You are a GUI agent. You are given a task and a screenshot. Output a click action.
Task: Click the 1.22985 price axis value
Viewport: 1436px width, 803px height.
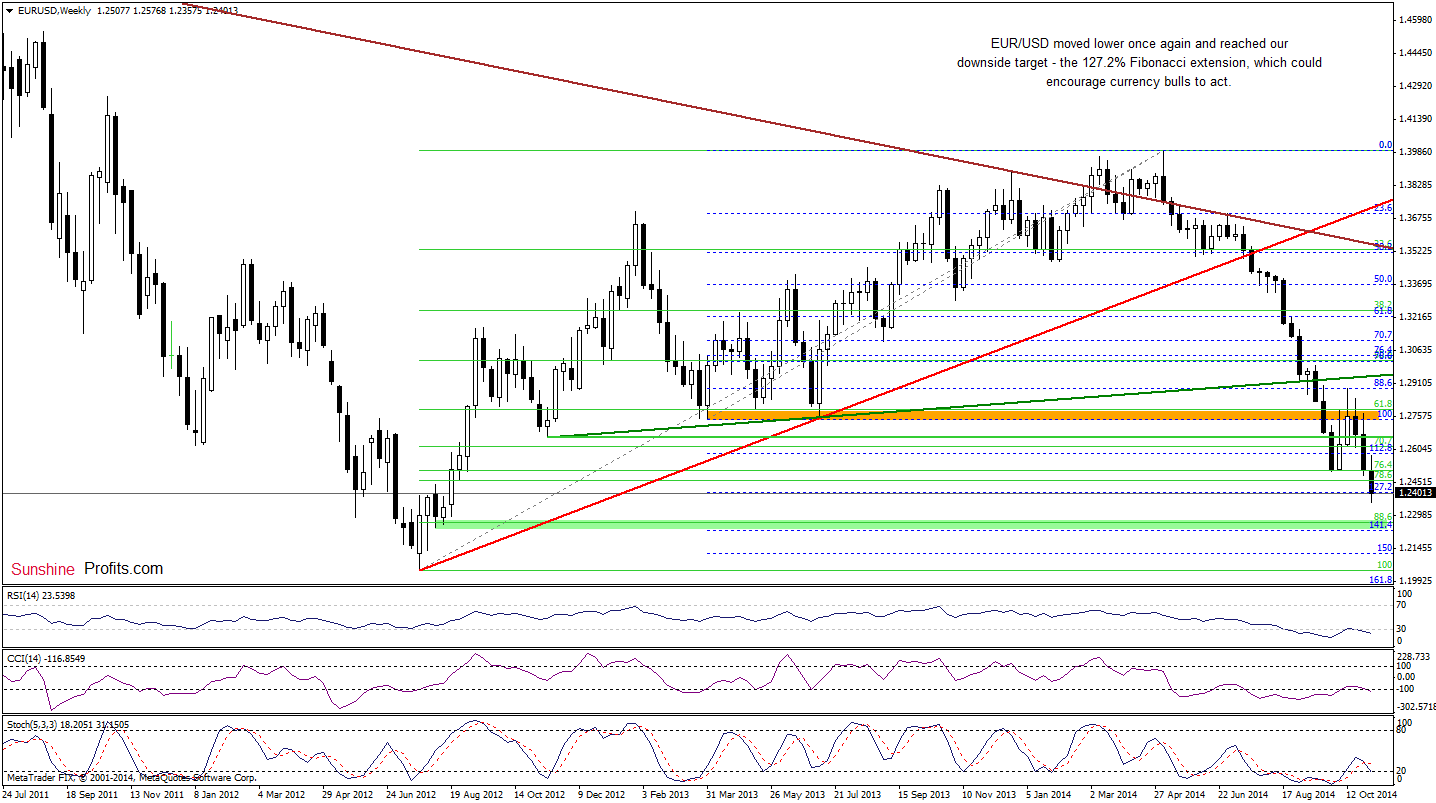tap(1416, 514)
